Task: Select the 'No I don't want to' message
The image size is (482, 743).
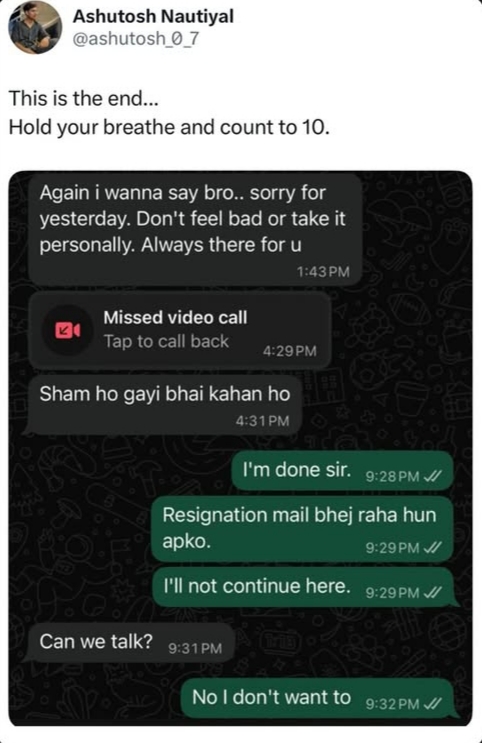Action: pyautogui.click(x=317, y=698)
